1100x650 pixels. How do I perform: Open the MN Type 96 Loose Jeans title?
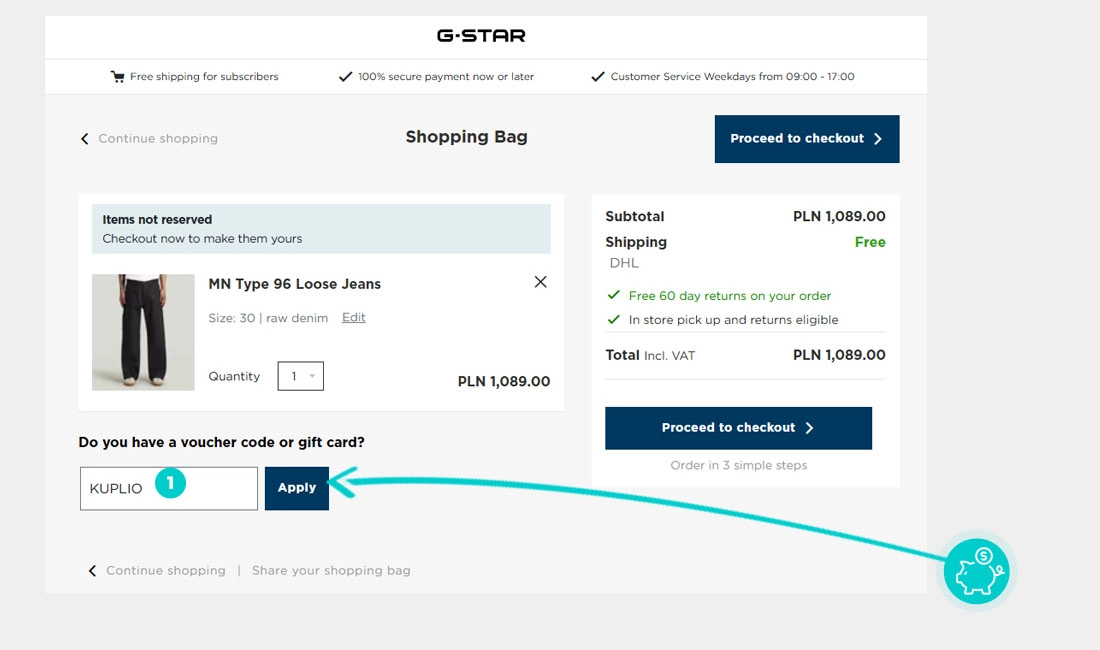tap(294, 284)
